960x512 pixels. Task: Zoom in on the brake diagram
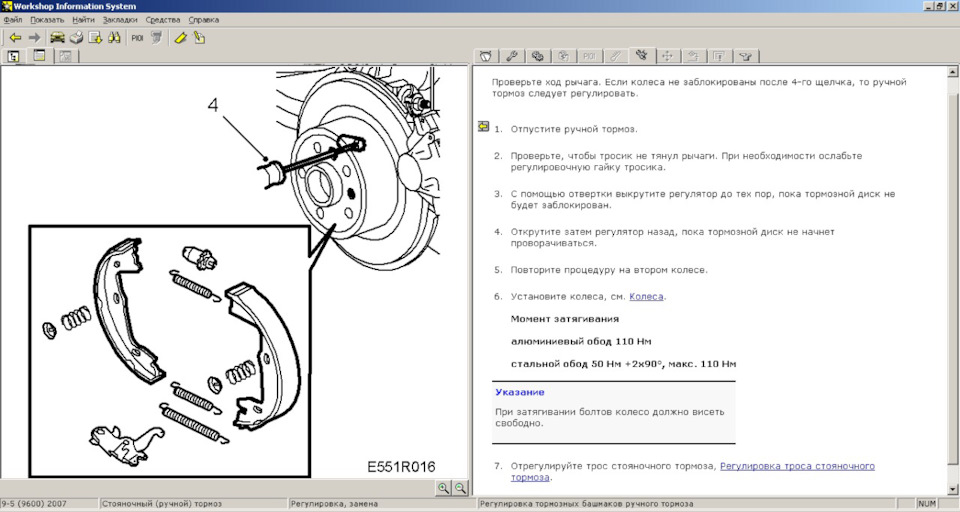click(x=443, y=487)
